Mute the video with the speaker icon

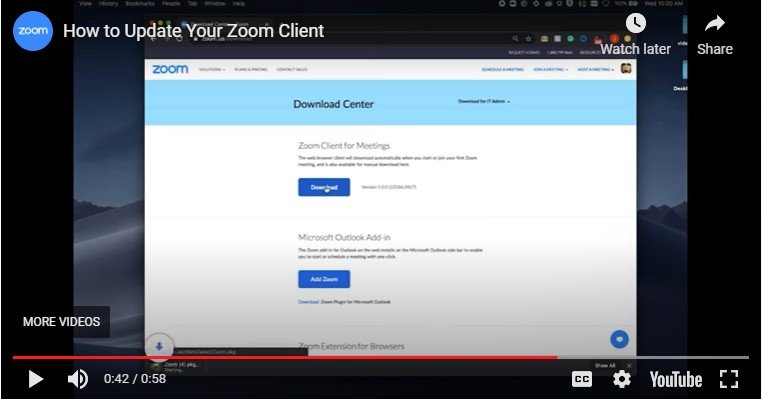78,379
